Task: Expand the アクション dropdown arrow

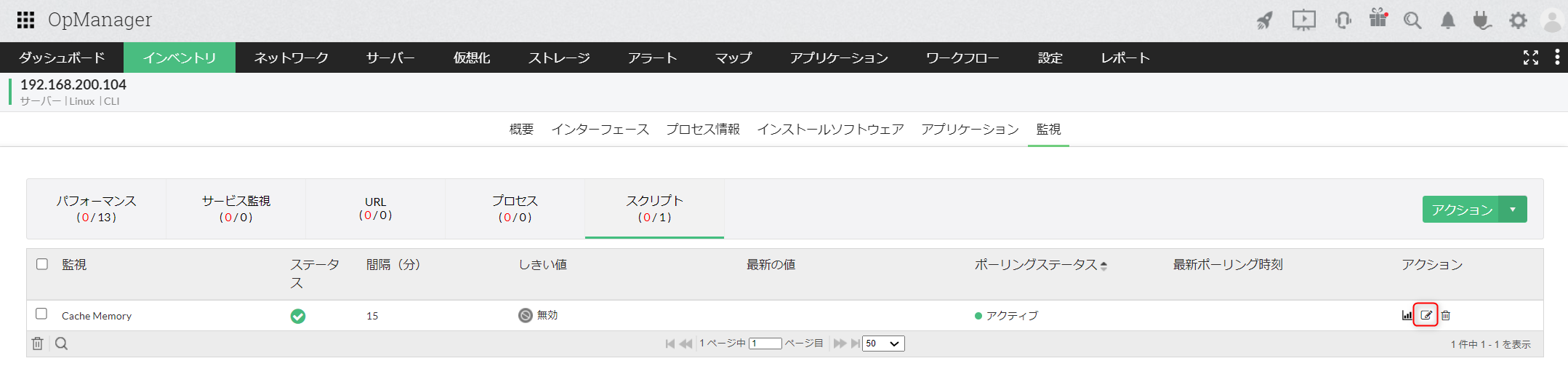Action: pyautogui.click(x=1513, y=210)
